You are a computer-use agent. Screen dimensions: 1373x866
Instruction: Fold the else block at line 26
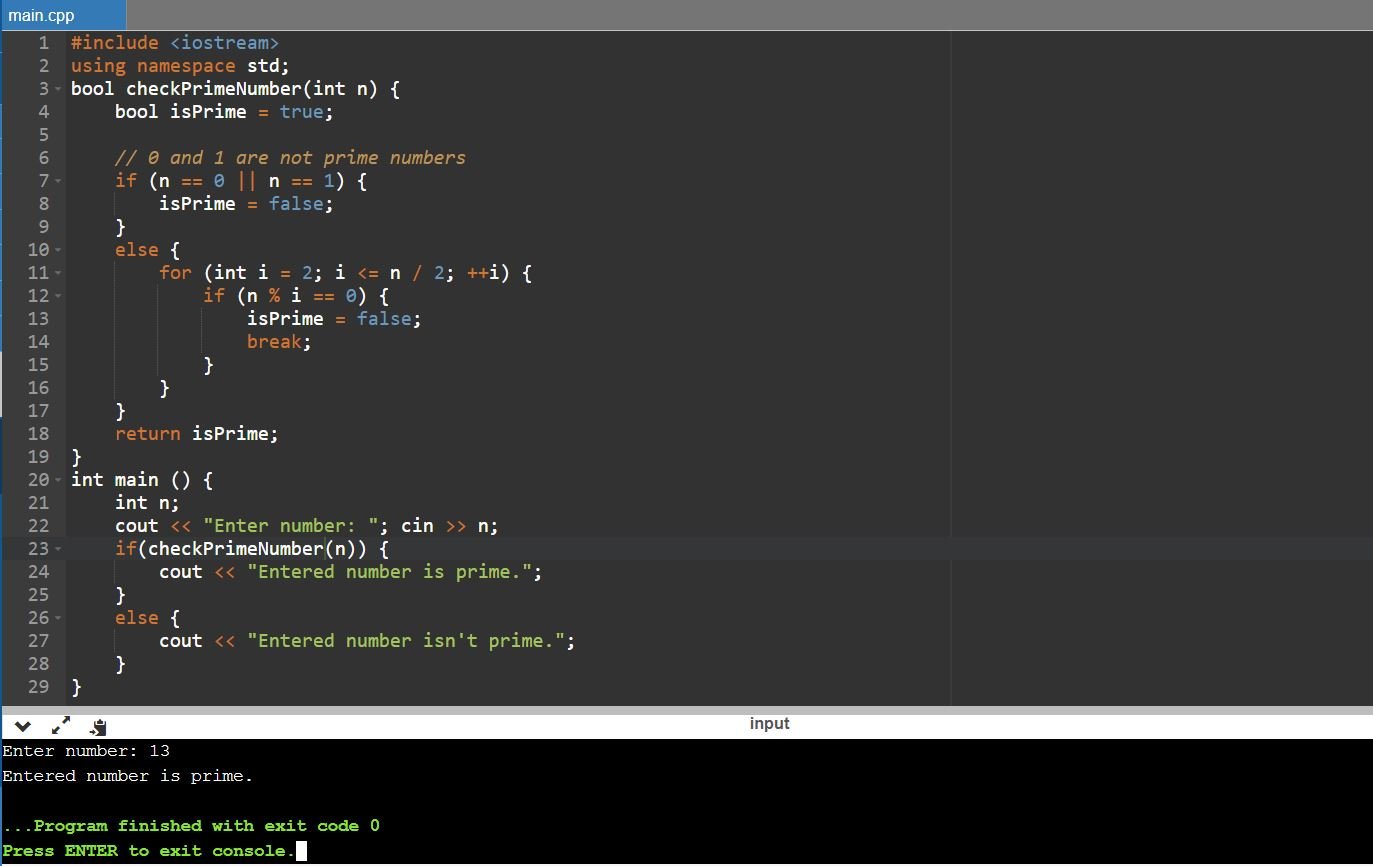pos(58,618)
